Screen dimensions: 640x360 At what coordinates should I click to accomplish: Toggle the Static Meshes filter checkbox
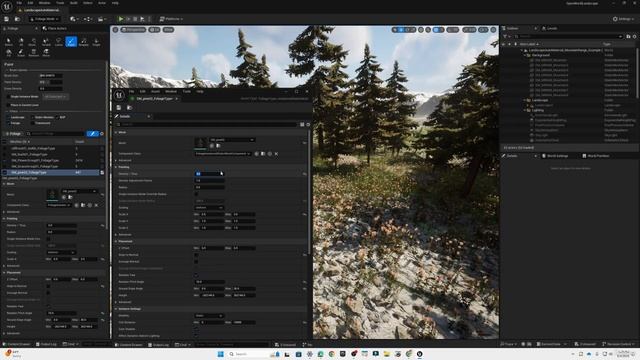coord(32,117)
